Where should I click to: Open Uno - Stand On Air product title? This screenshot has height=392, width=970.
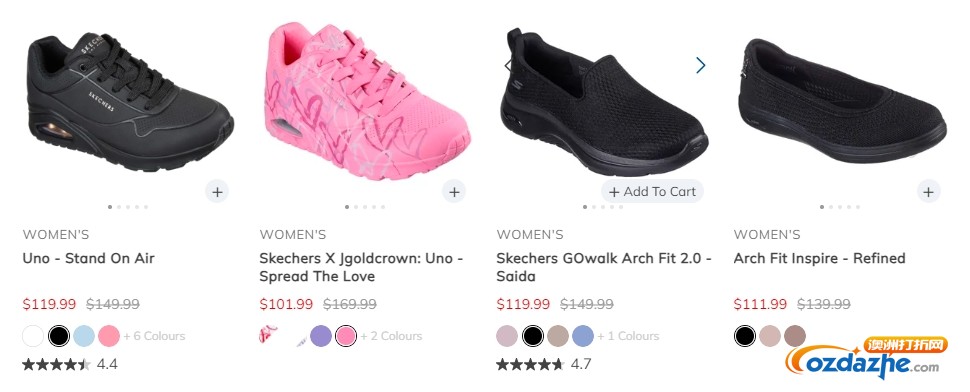(88, 258)
